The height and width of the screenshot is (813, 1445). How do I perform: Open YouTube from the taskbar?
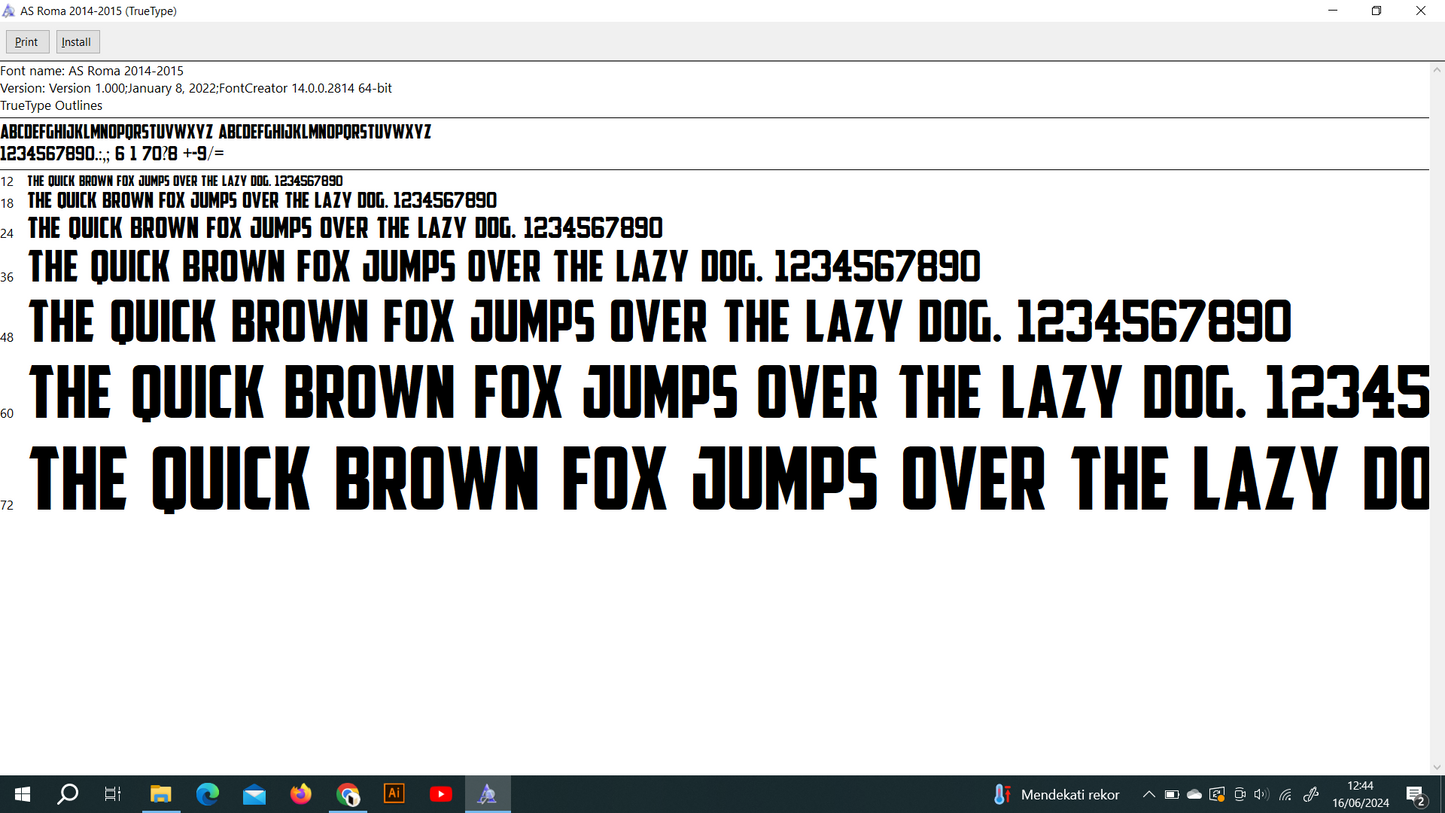pyautogui.click(x=440, y=793)
